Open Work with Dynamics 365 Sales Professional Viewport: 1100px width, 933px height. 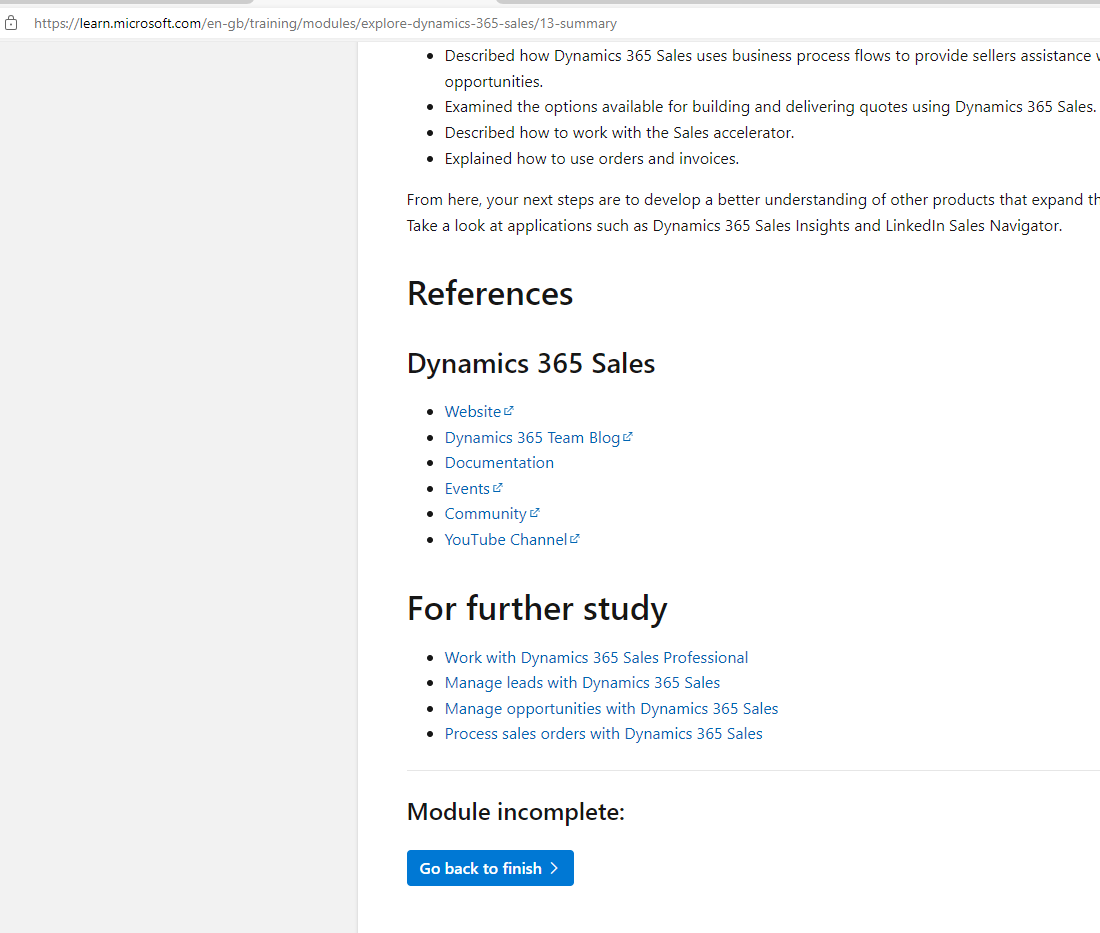596,658
